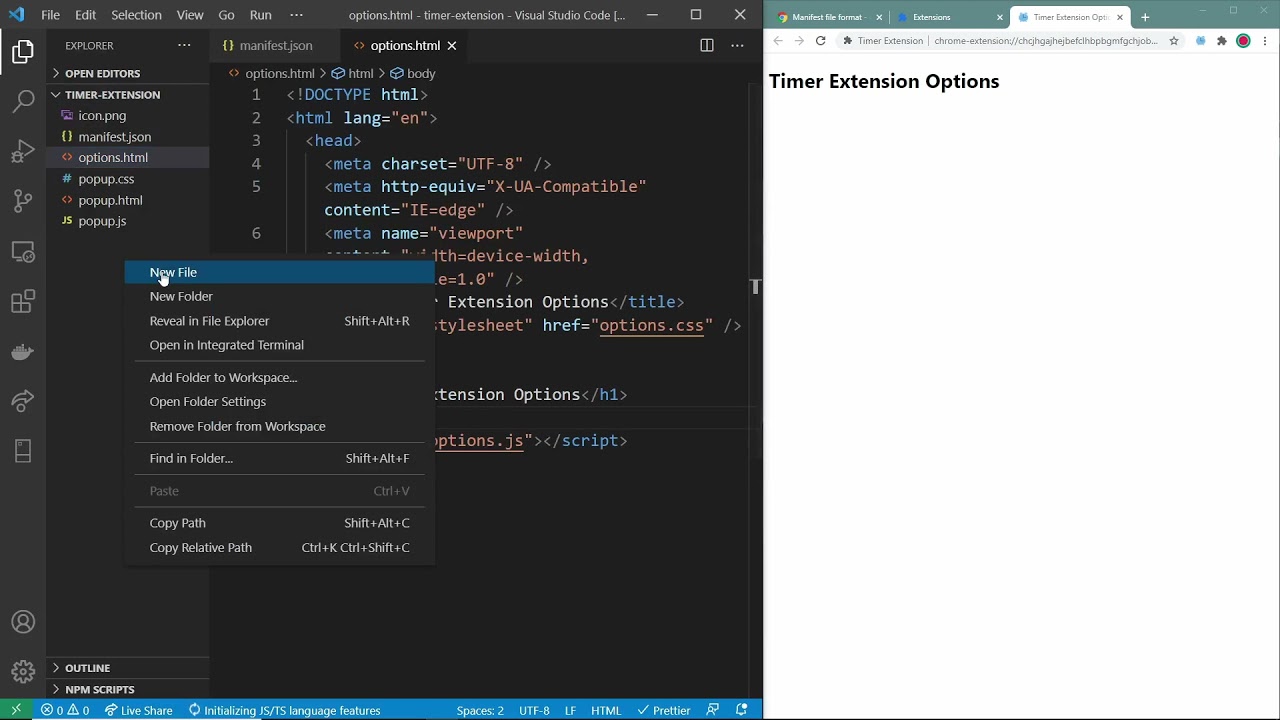Open Remote Explorer view icon

[23, 252]
